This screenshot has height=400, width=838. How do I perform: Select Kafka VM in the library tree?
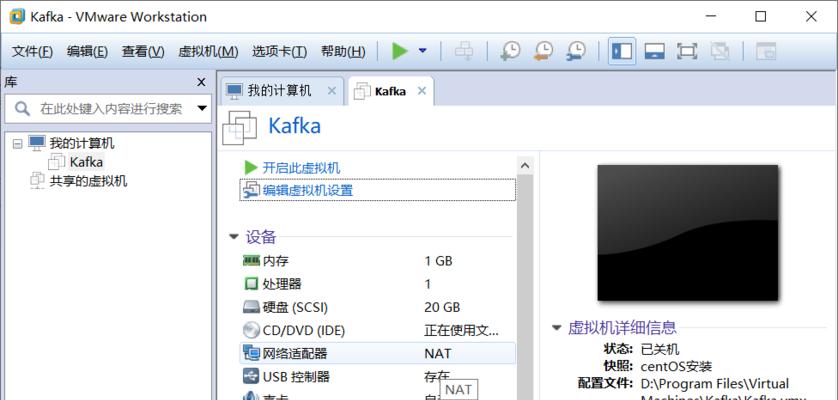(86, 161)
